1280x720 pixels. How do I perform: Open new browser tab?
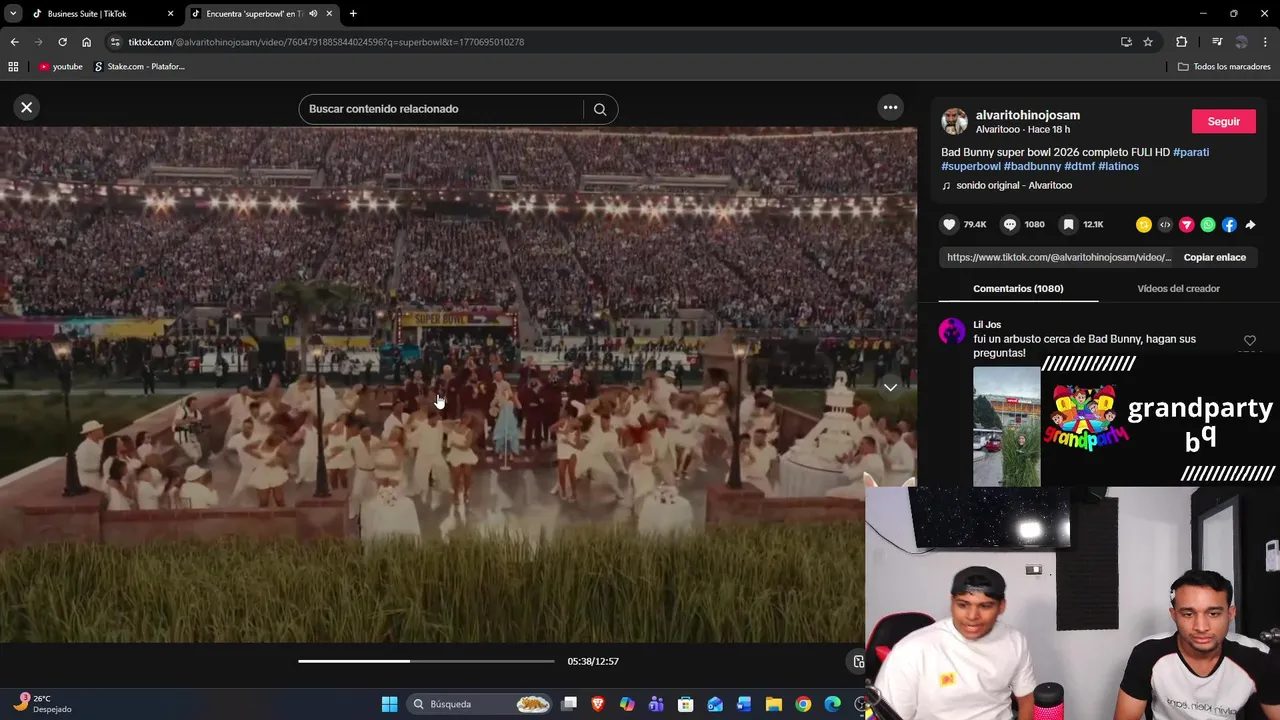353,14
